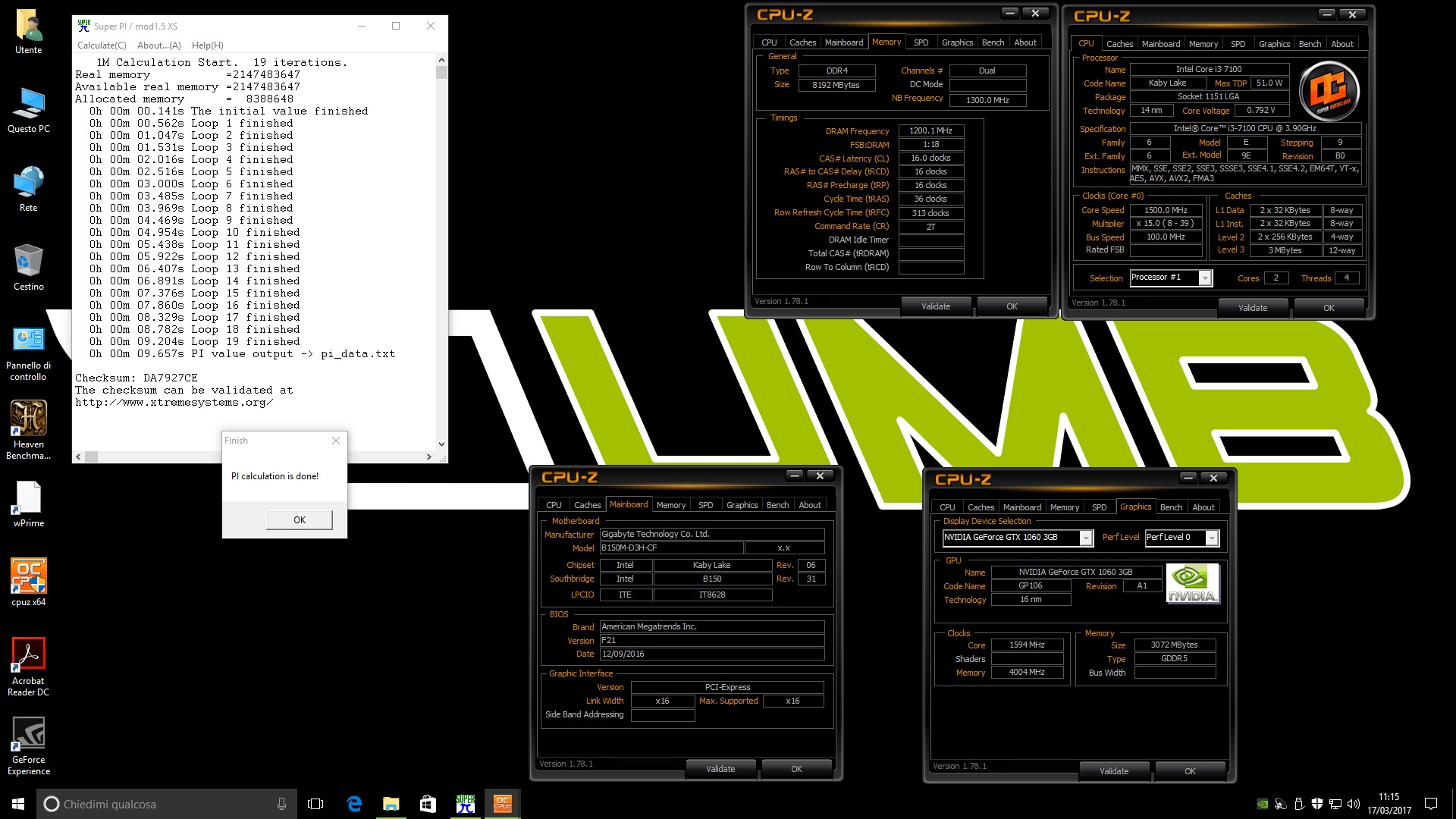Image resolution: width=1456 pixels, height=819 pixels.
Task: Open Pannello di controllo desktop icon
Action: tap(29, 353)
